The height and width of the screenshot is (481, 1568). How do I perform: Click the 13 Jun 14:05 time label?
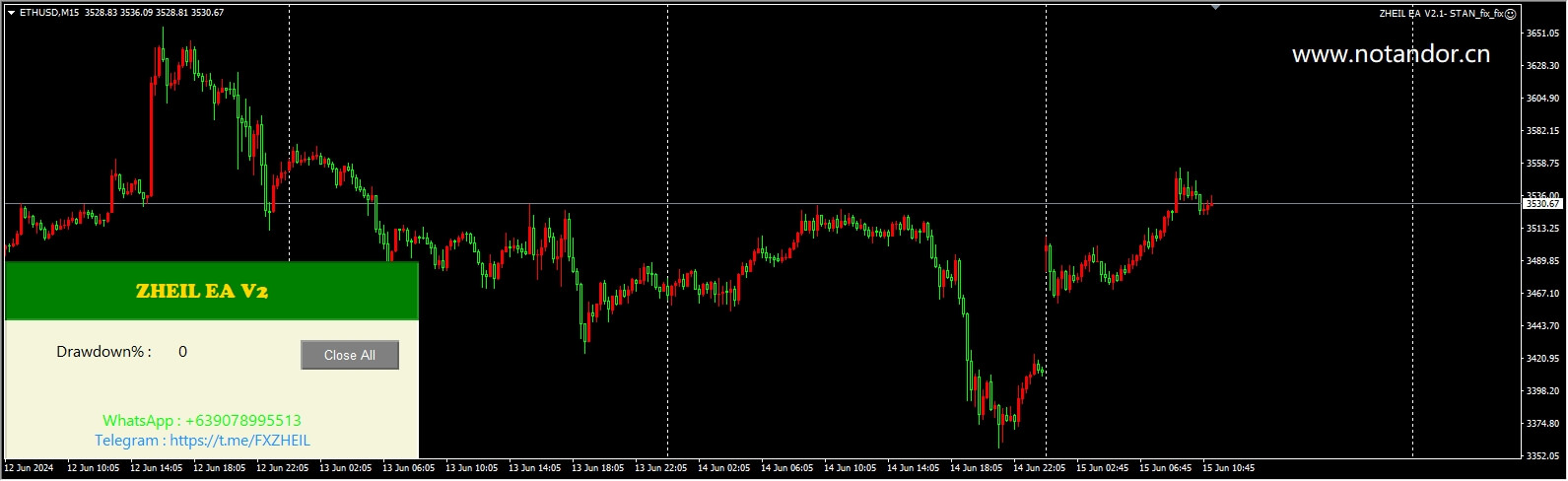[534, 468]
